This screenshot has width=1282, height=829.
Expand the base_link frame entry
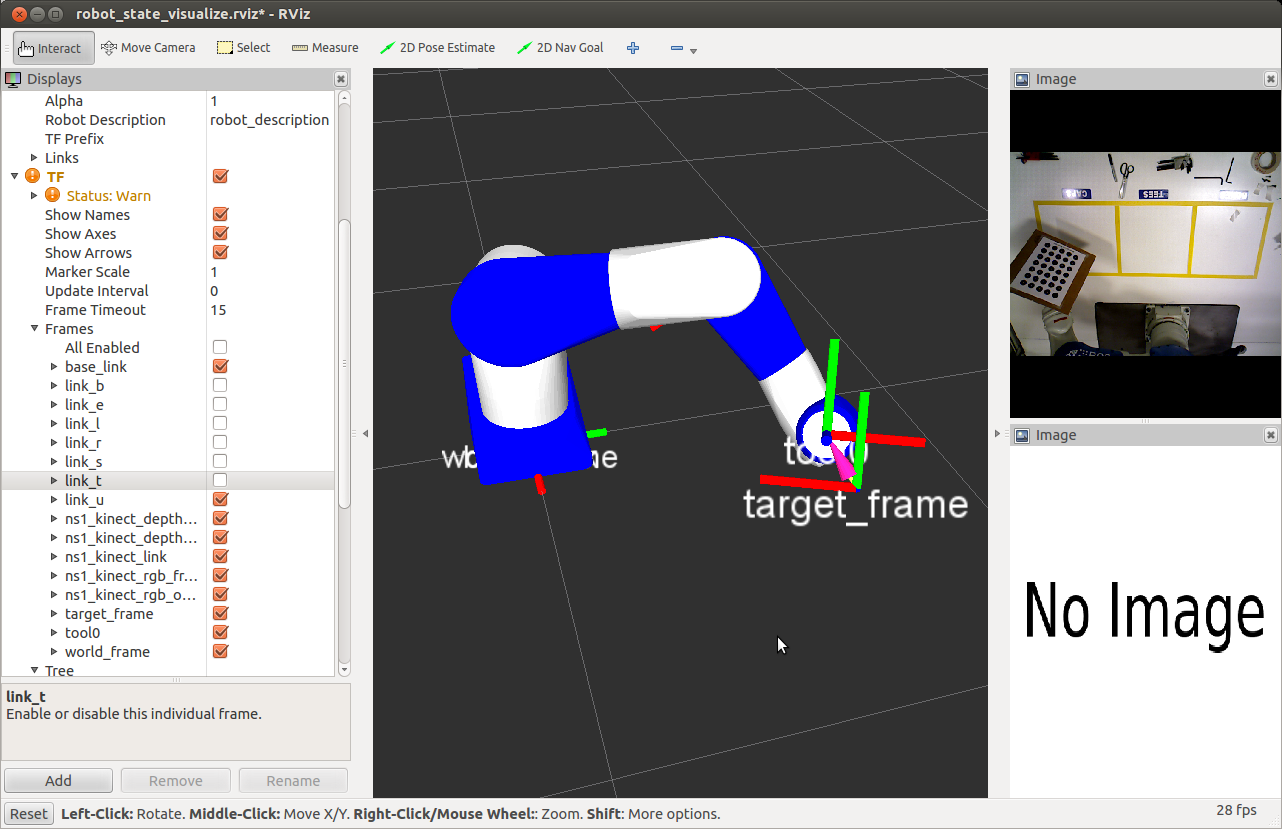54,367
